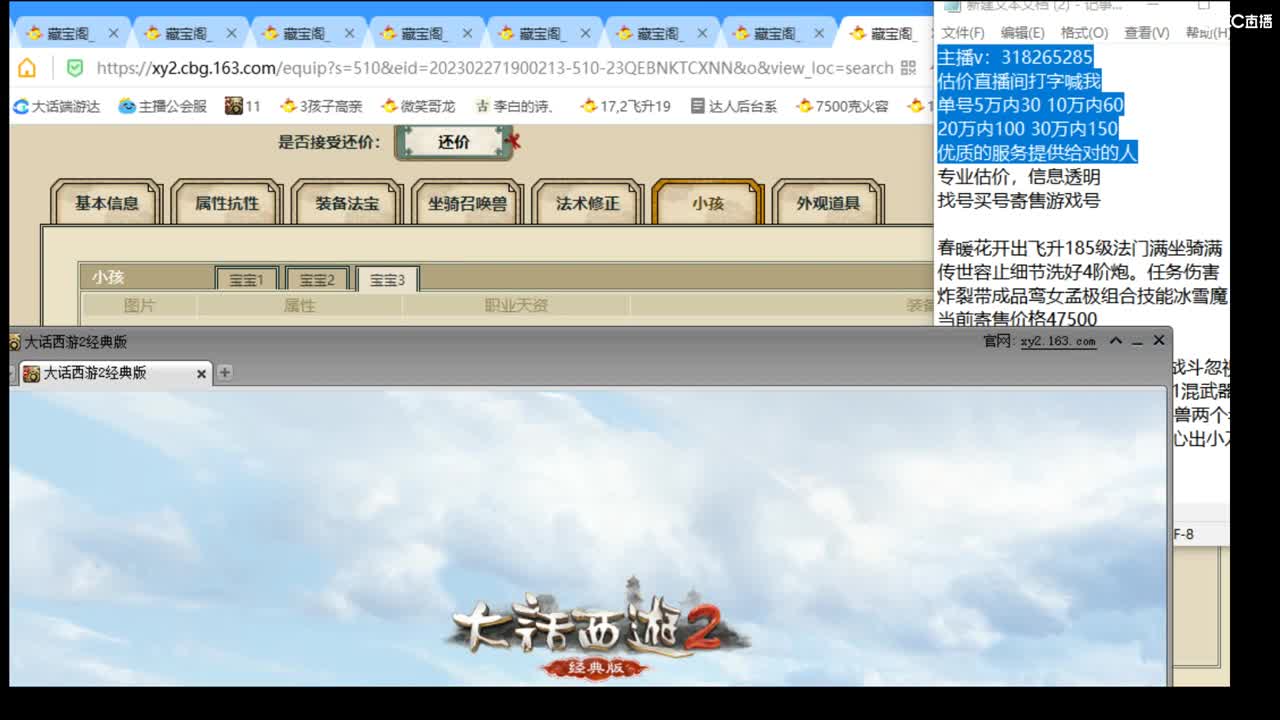Select the 小孩 tab
Viewport: 1280px width, 720px height.
point(707,203)
